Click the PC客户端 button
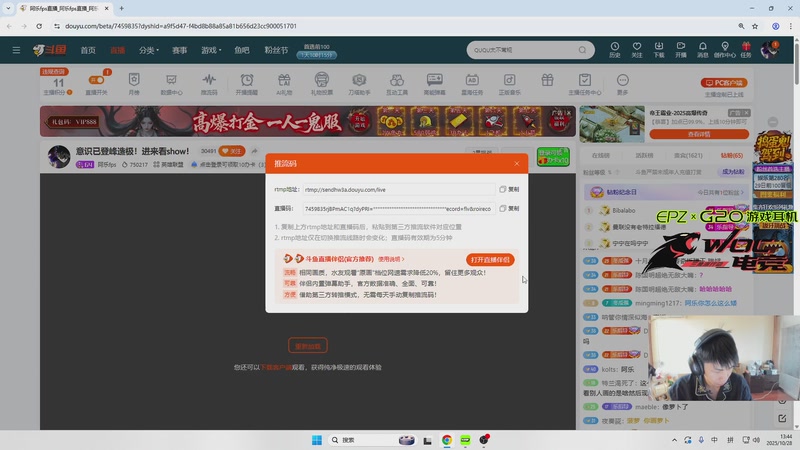800x450 pixels. point(724,83)
